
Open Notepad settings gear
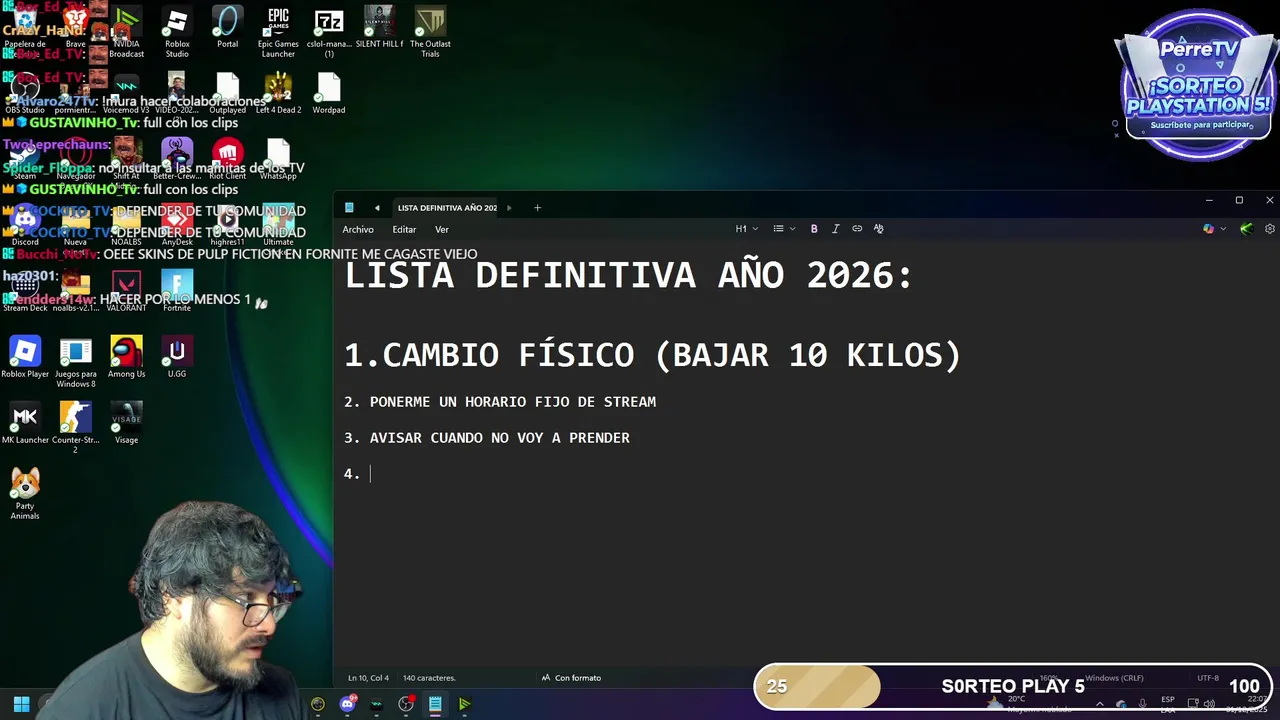click(x=1270, y=229)
